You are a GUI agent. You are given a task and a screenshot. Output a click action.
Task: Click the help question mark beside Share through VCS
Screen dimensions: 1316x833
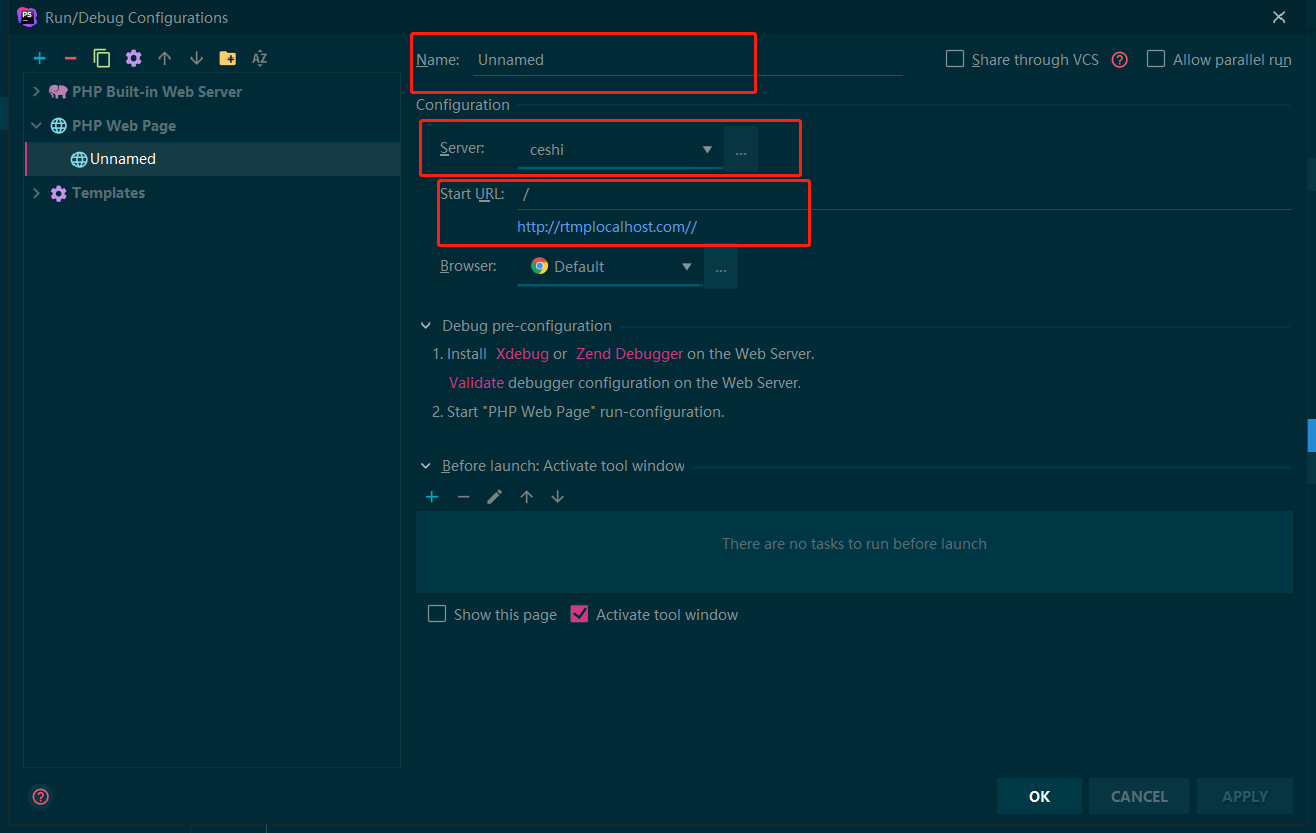(x=1120, y=60)
